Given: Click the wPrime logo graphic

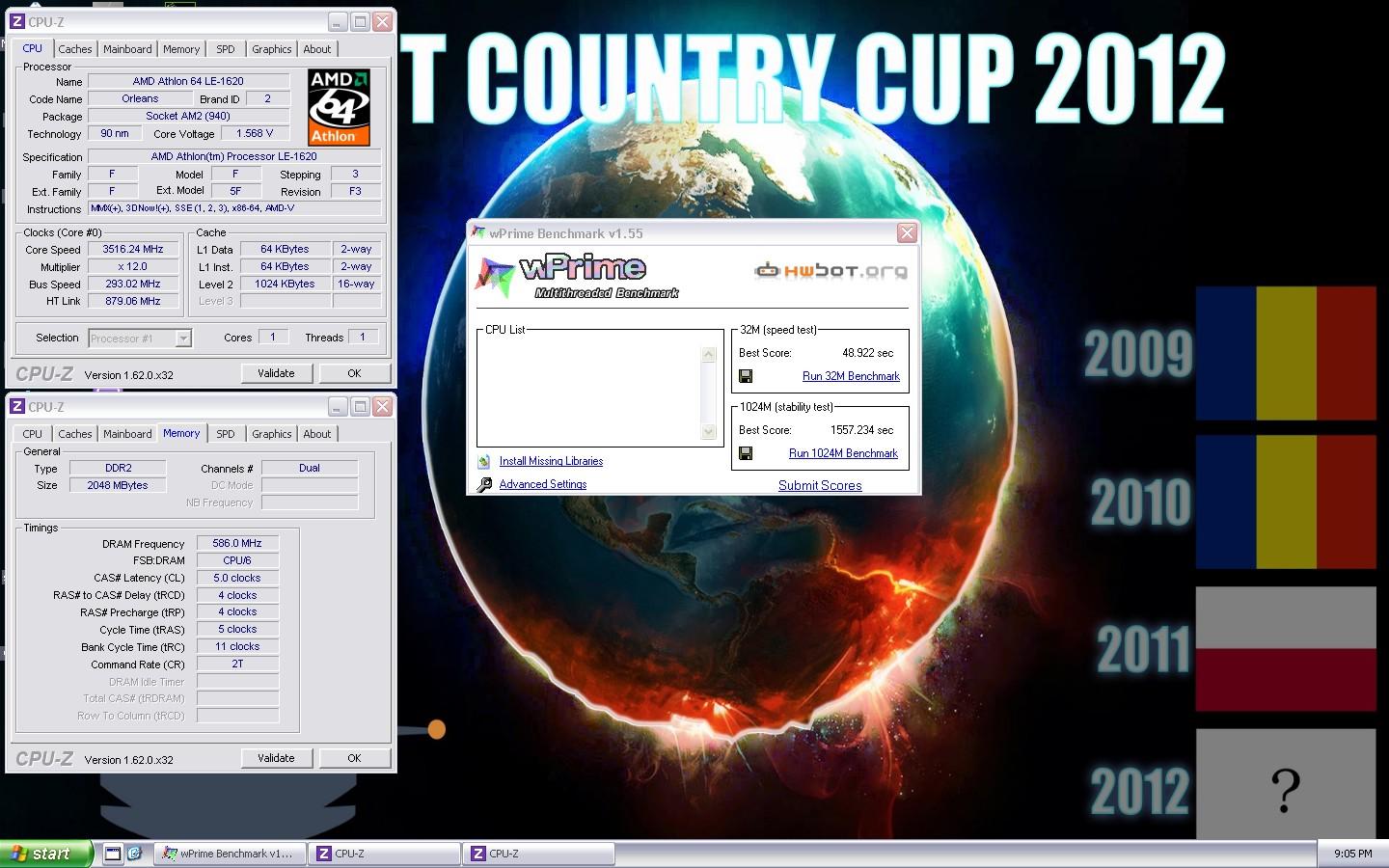Looking at the screenshot, I should tap(579, 275).
